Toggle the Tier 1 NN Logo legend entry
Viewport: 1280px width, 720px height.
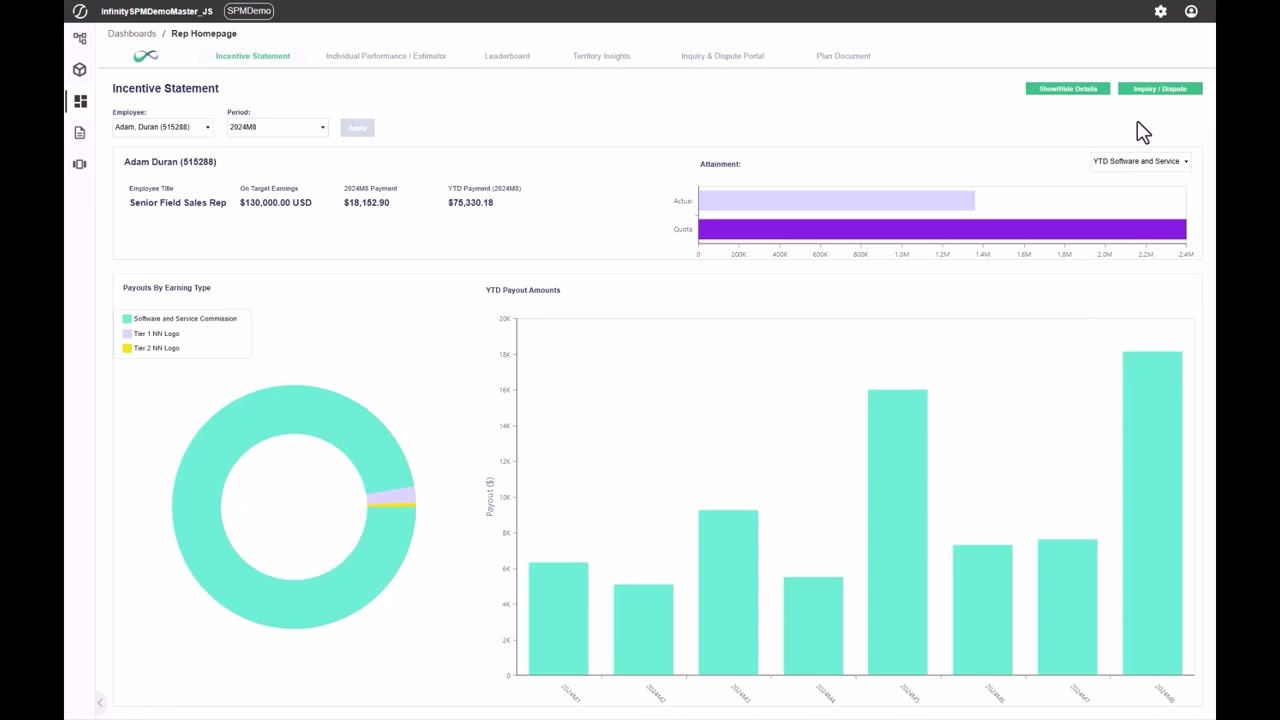coord(151,334)
